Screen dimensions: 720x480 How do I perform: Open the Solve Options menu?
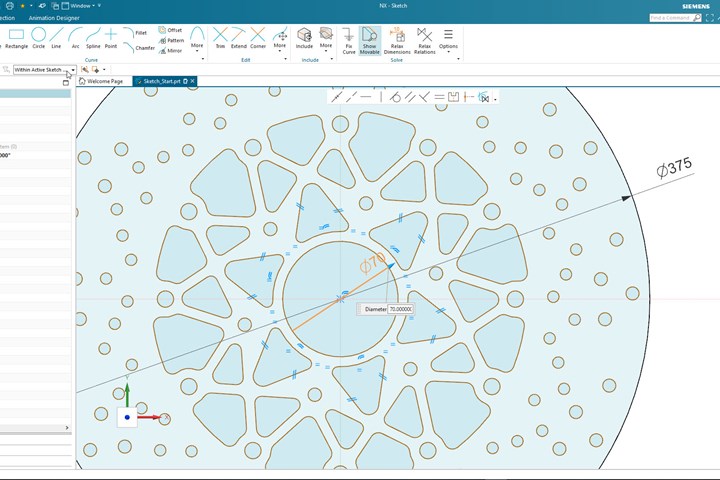(448, 40)
